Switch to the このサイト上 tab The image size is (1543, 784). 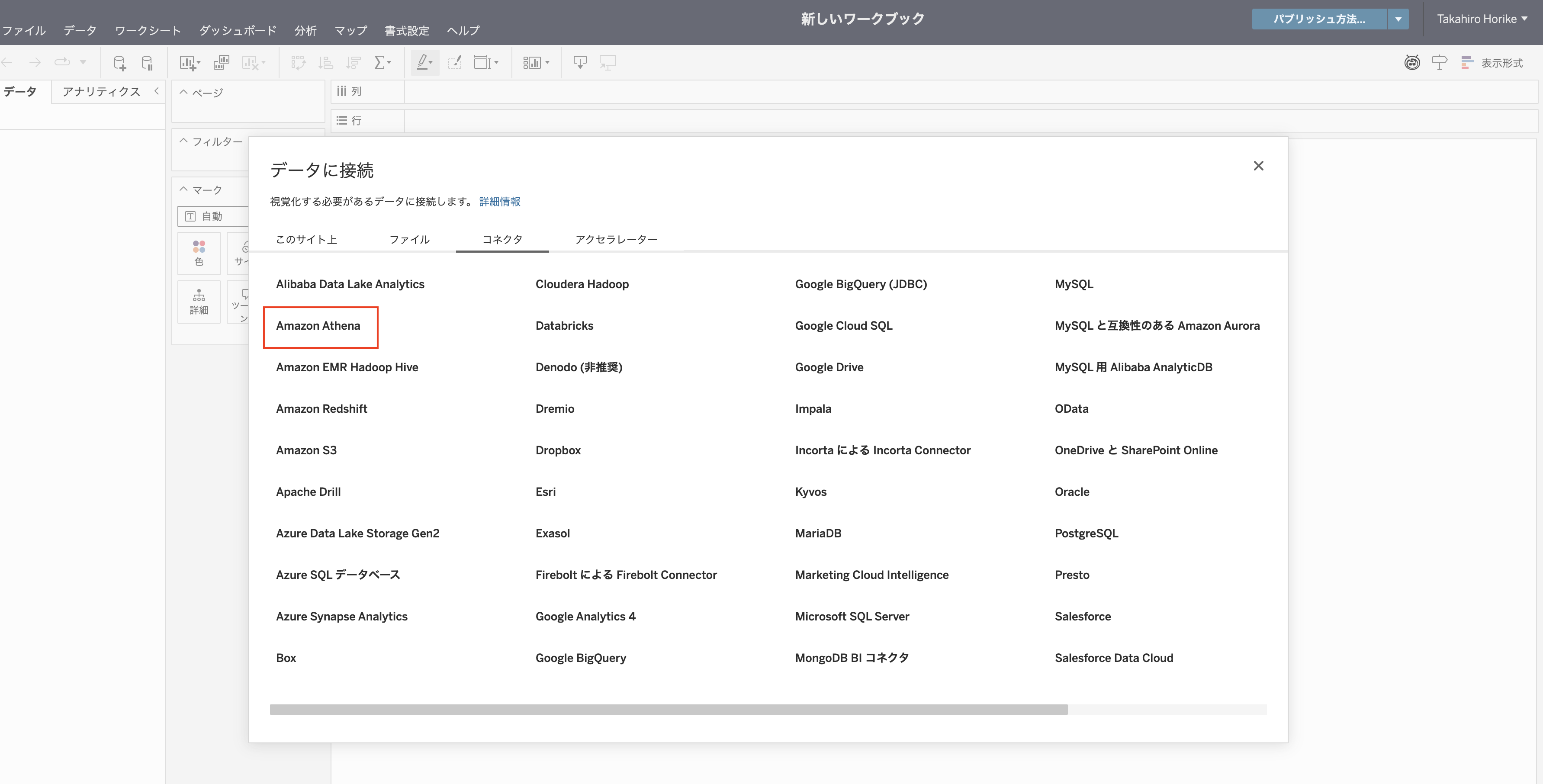click(306, 240)
